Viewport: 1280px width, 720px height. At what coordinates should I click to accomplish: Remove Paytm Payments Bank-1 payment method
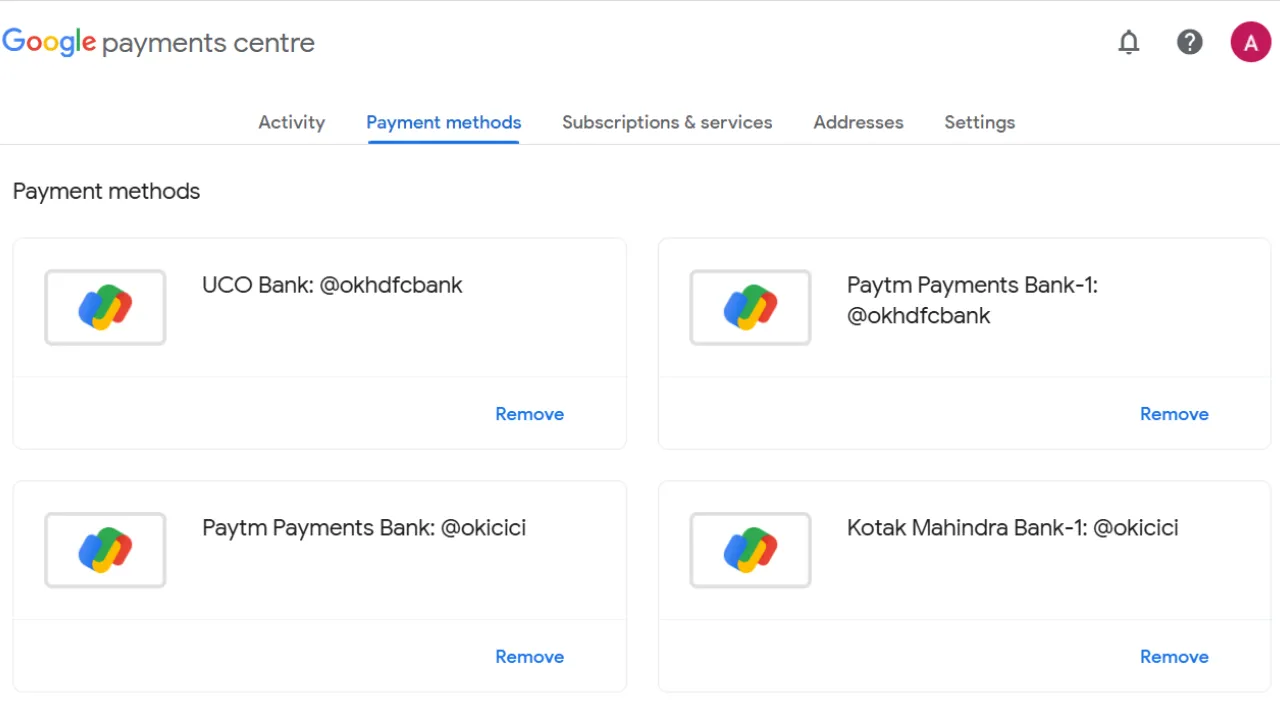pos(1174,413)
